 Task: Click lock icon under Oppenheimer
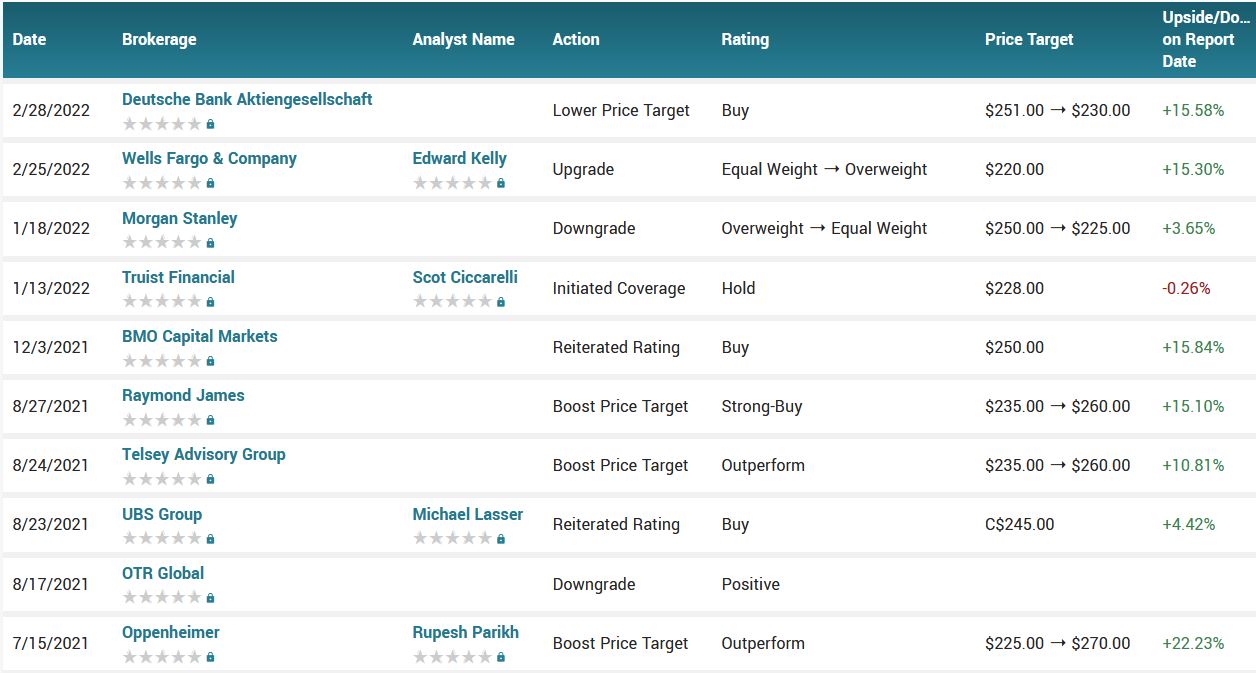point(210,657)
